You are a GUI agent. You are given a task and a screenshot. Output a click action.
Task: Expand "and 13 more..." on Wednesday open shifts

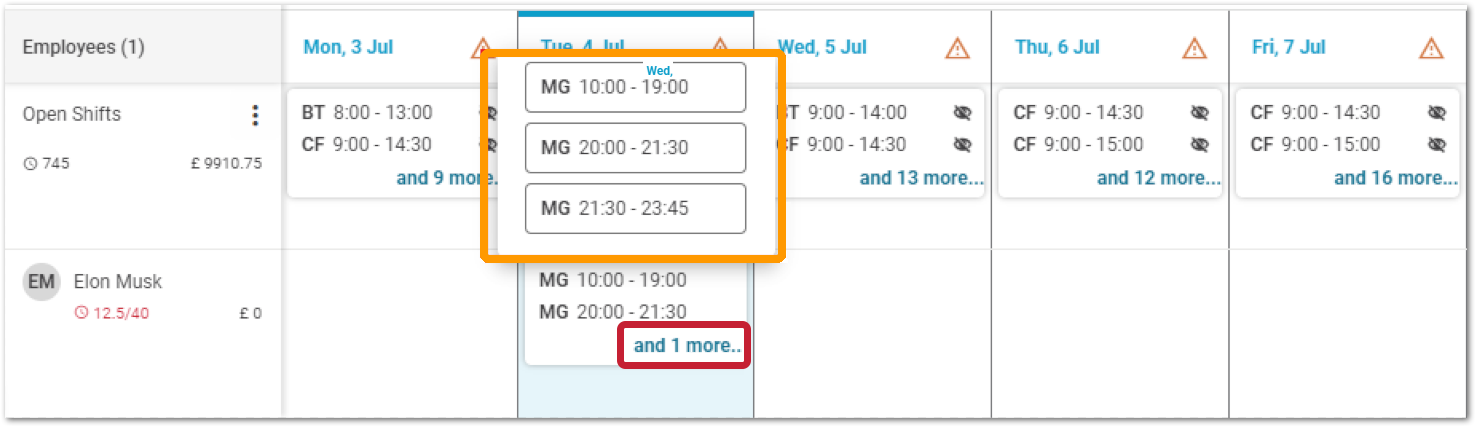point(921,178)
